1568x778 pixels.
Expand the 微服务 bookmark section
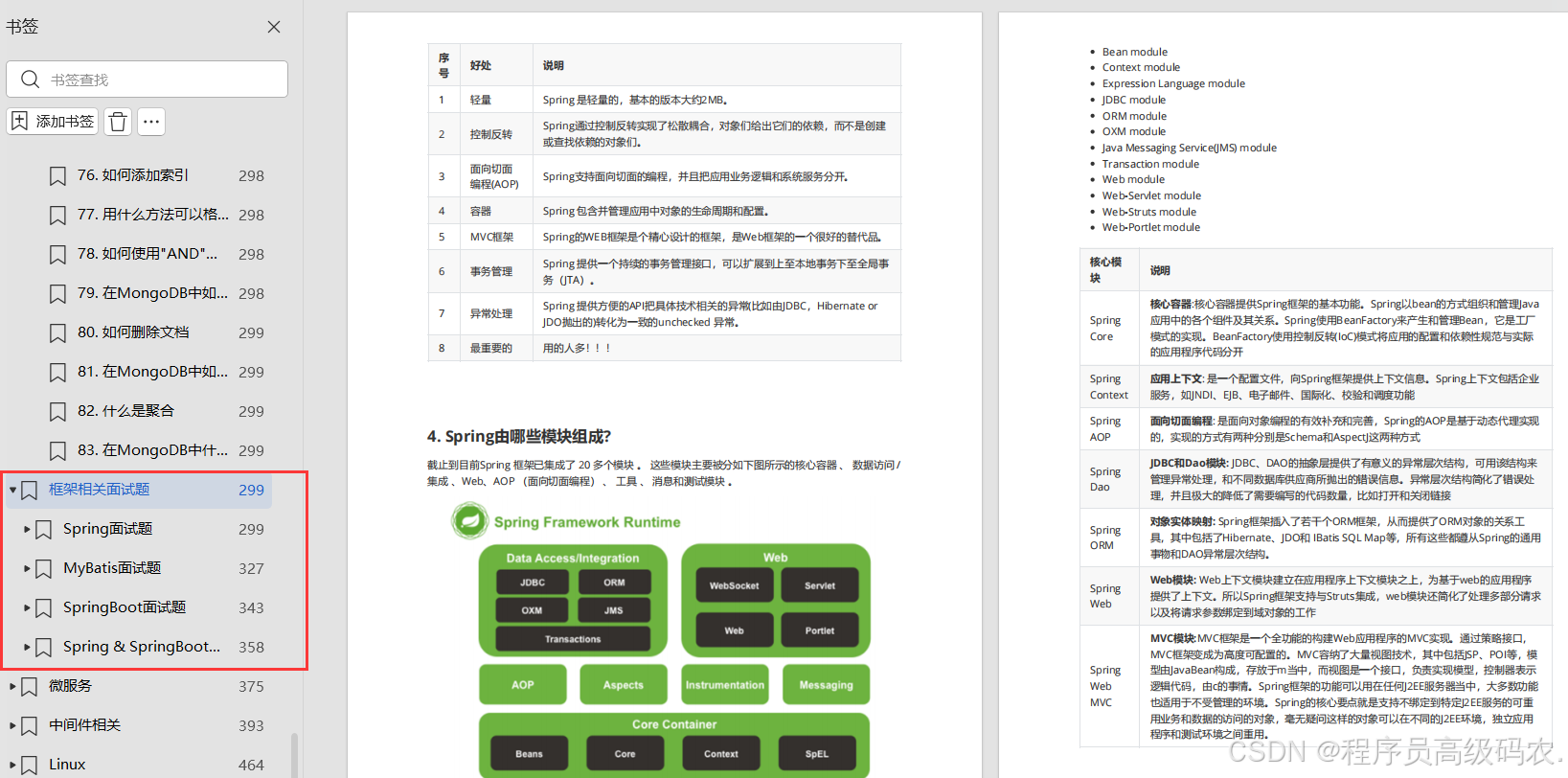point(12,686)
